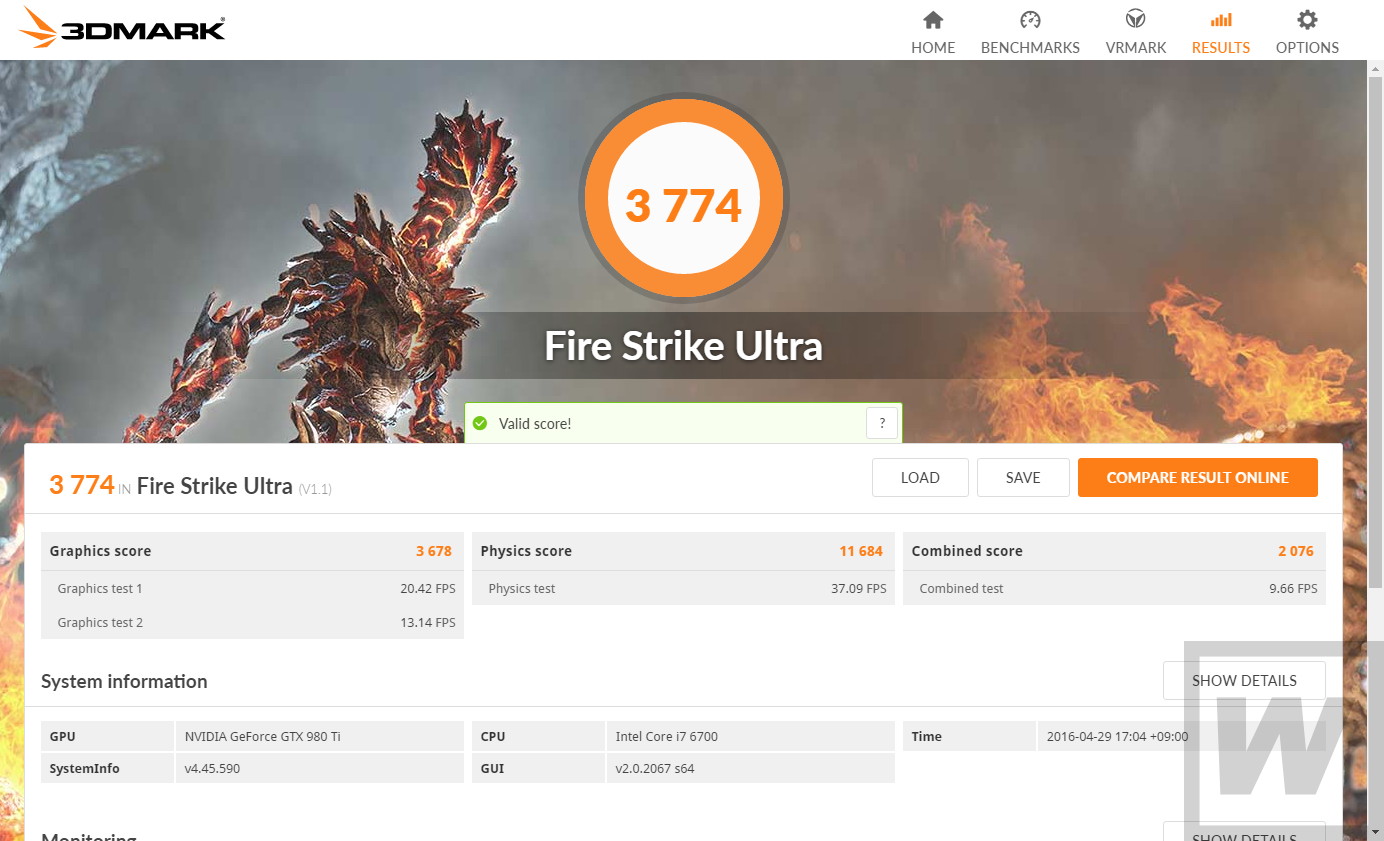Click the SAVE button
This screenshot has height=841, width=1384.
[x=1023, y=478]
